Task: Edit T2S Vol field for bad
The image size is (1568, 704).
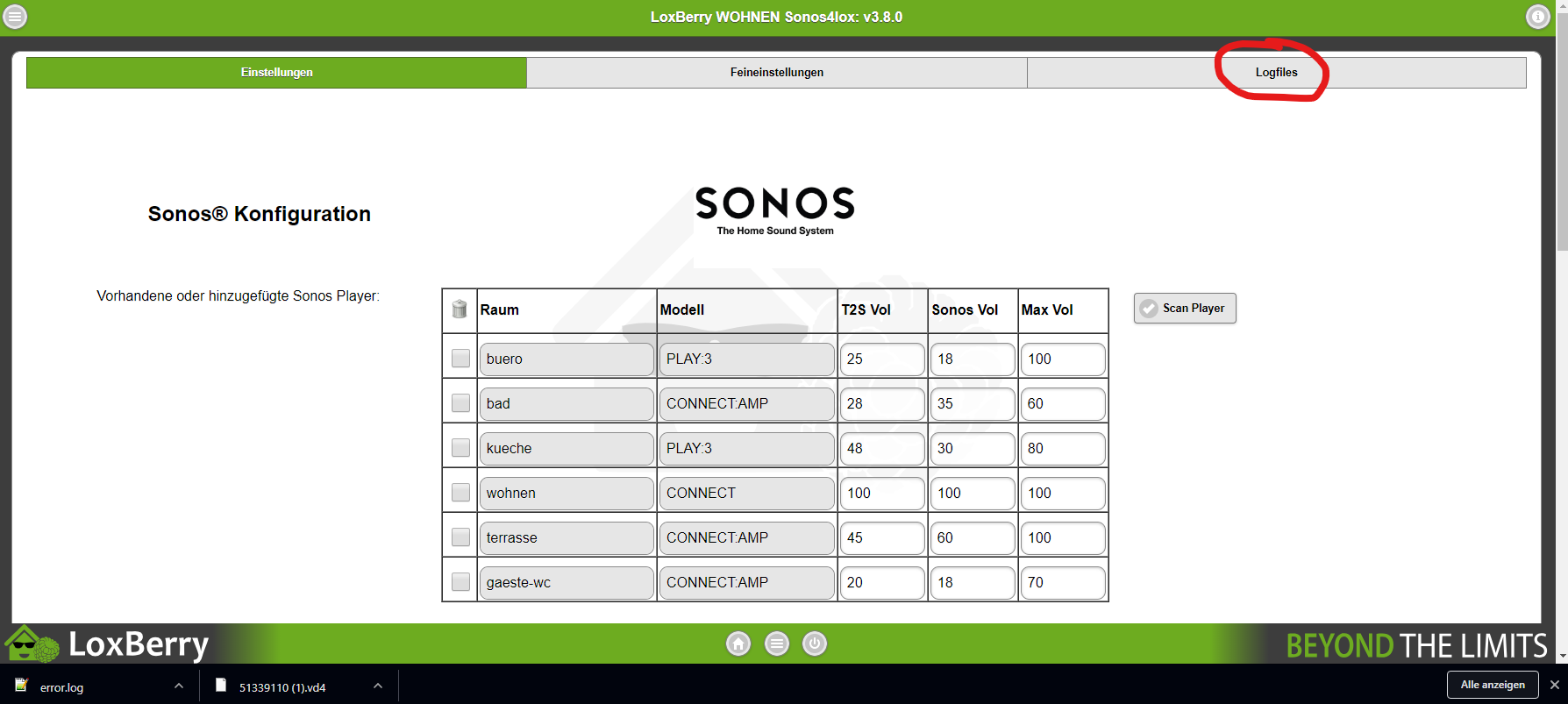Action: click(x=882, y=404)
